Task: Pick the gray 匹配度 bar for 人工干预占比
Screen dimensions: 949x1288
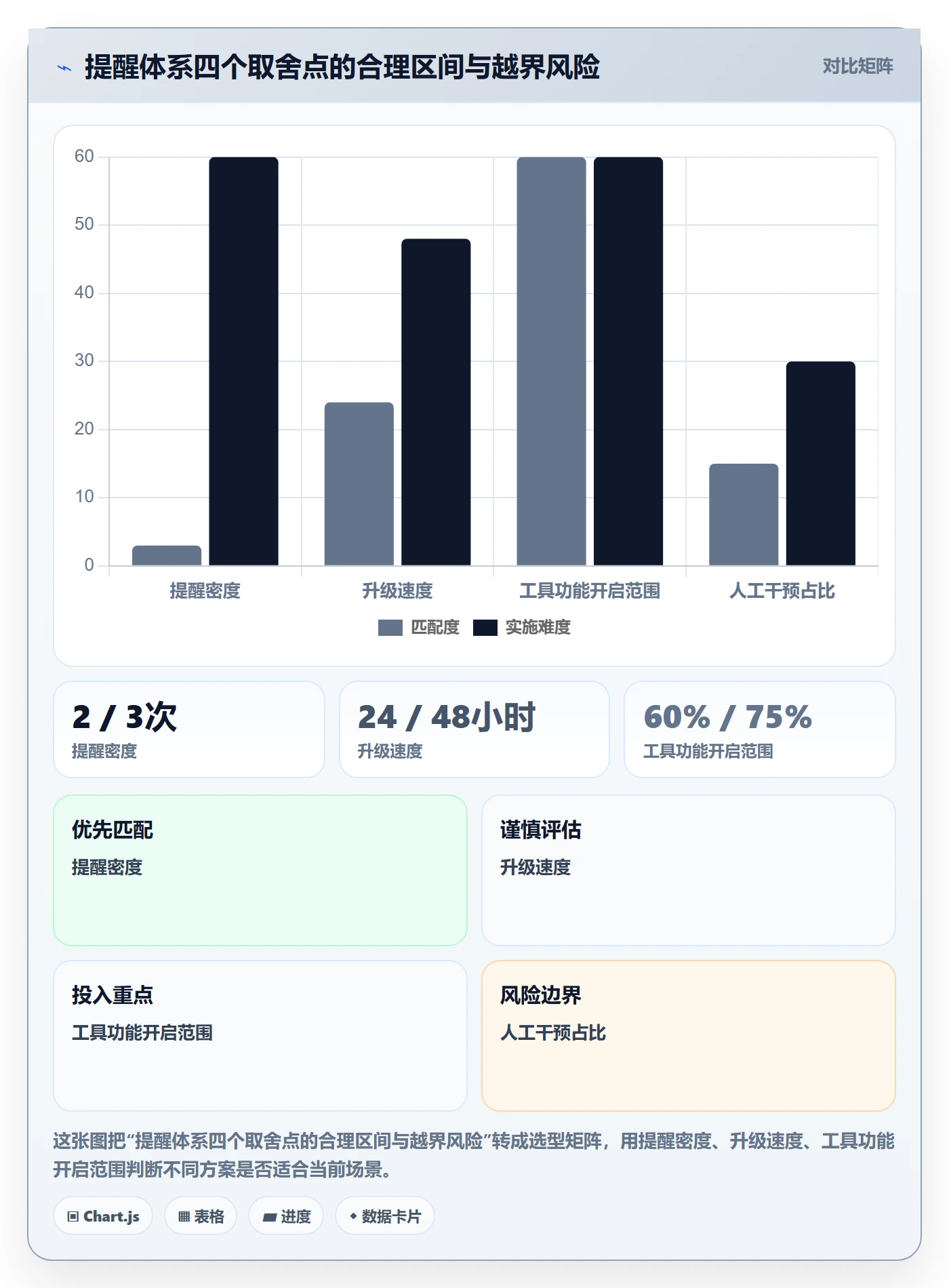Action: click(x=744, y=515)
